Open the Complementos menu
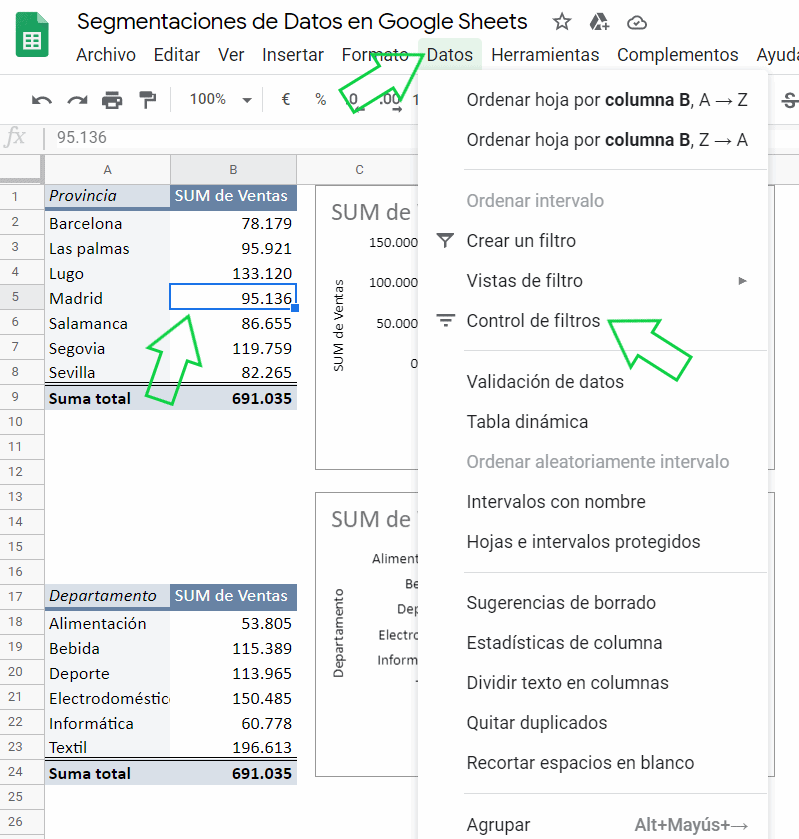This screenshot has width=799, height=839. click(678, 55)
